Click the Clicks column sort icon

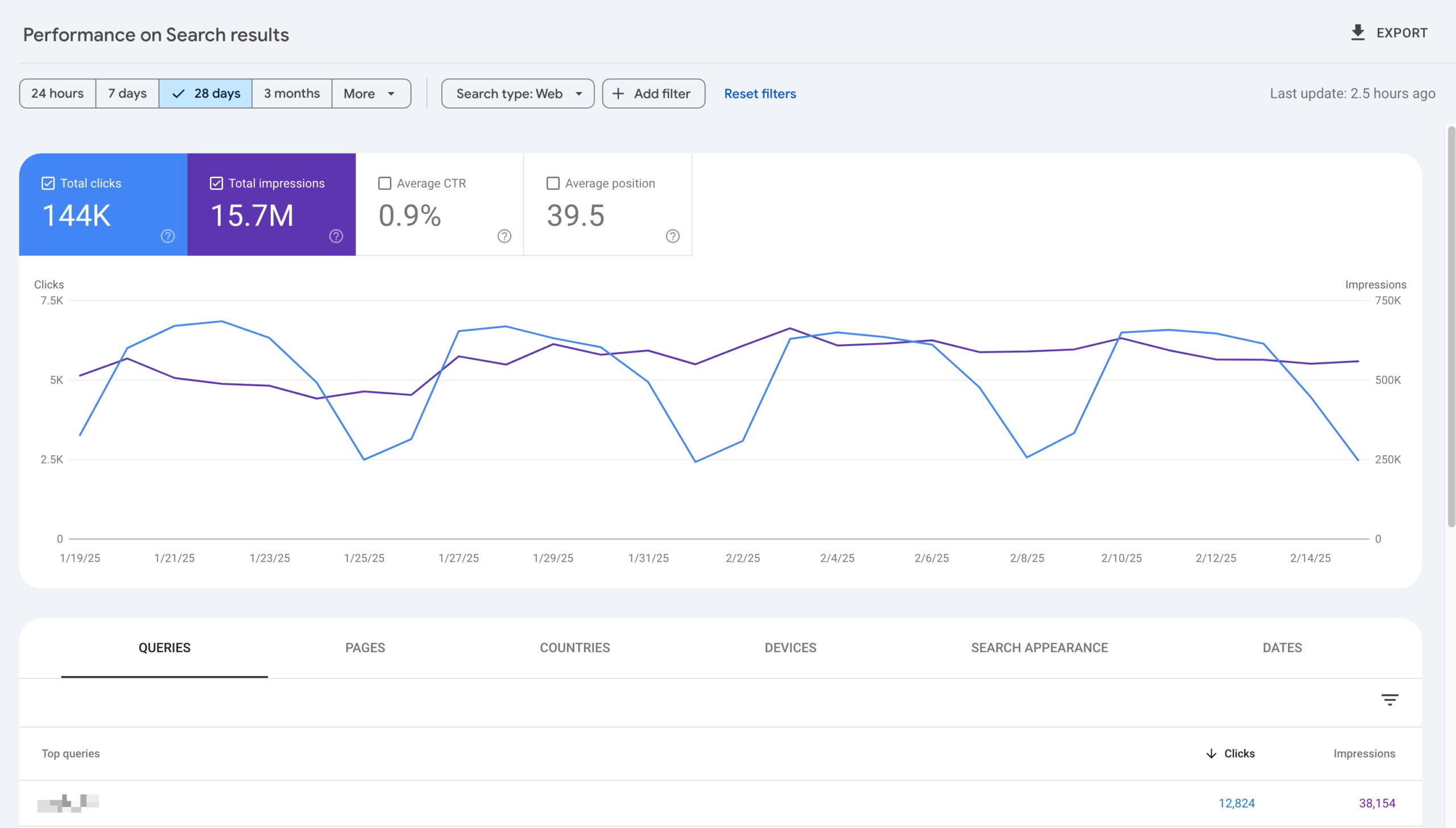point(1211,753)
